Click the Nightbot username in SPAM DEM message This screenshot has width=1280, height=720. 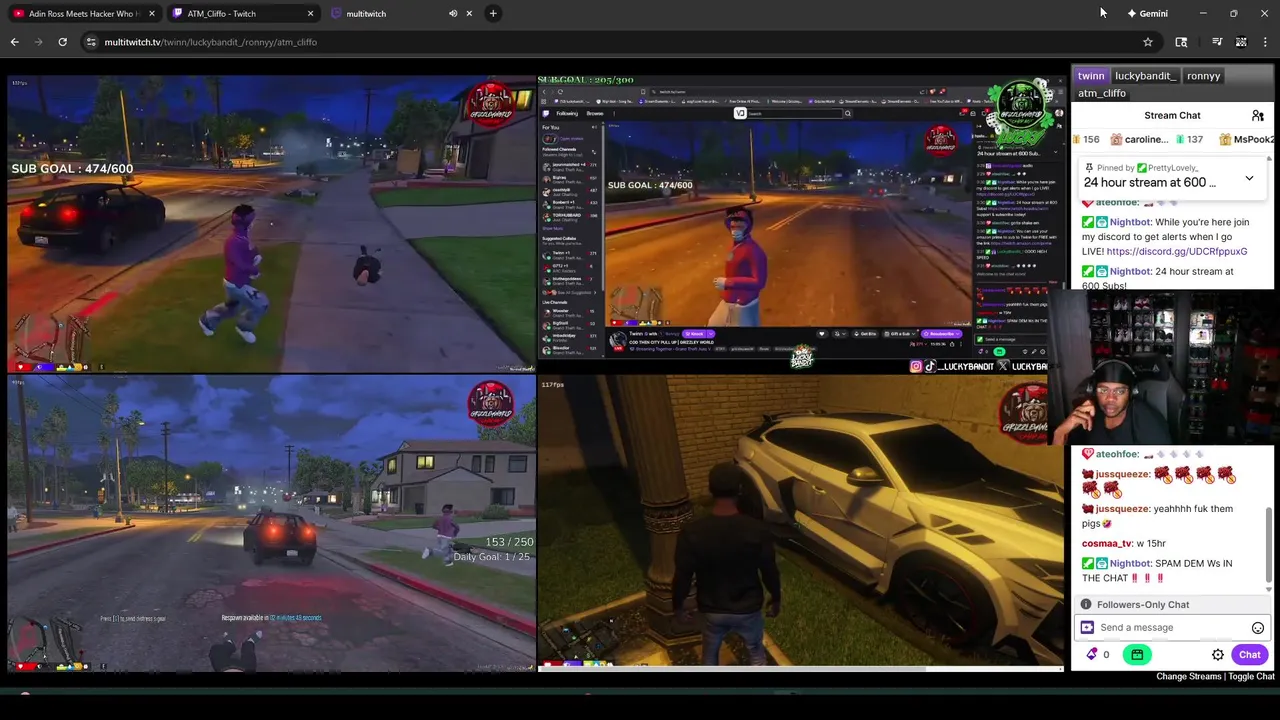(x=1130, y=564)
